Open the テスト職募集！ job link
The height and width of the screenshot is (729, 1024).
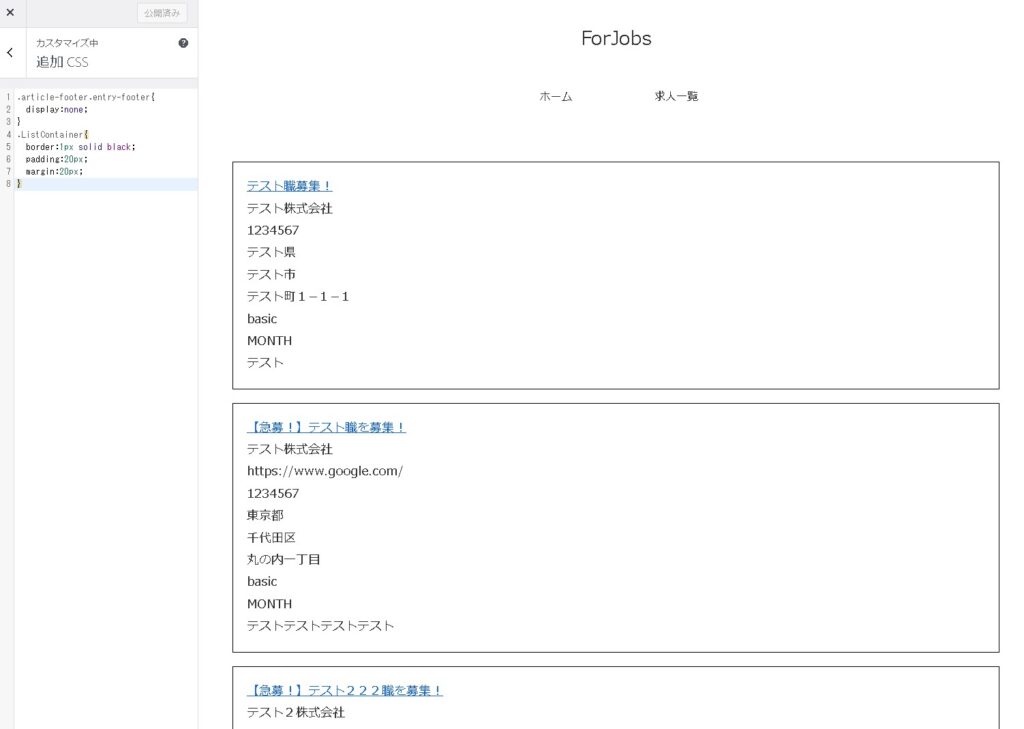[289, 186]
